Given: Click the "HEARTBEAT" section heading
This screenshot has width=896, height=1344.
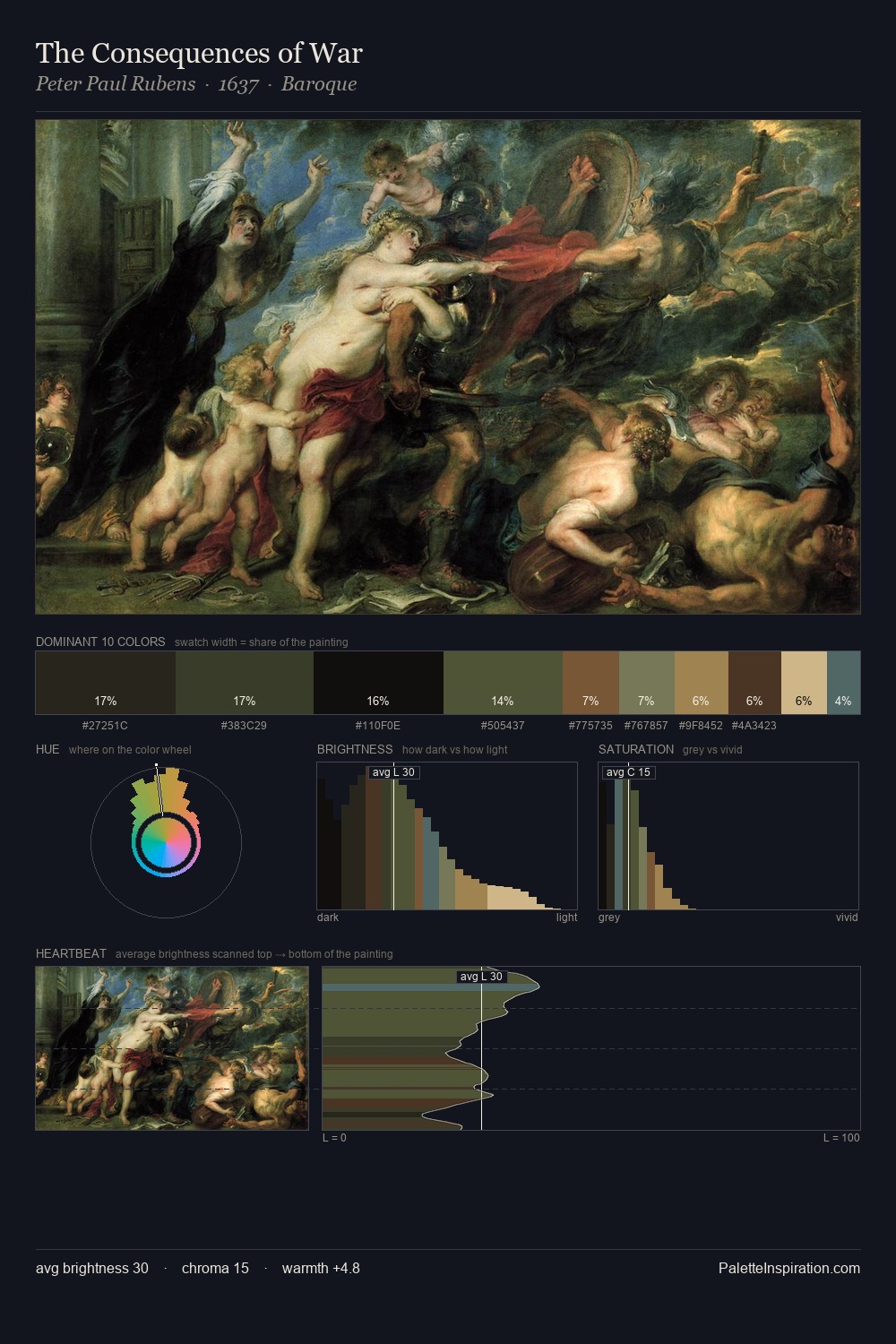Looking at the screenshot, I should click(71, 953).
